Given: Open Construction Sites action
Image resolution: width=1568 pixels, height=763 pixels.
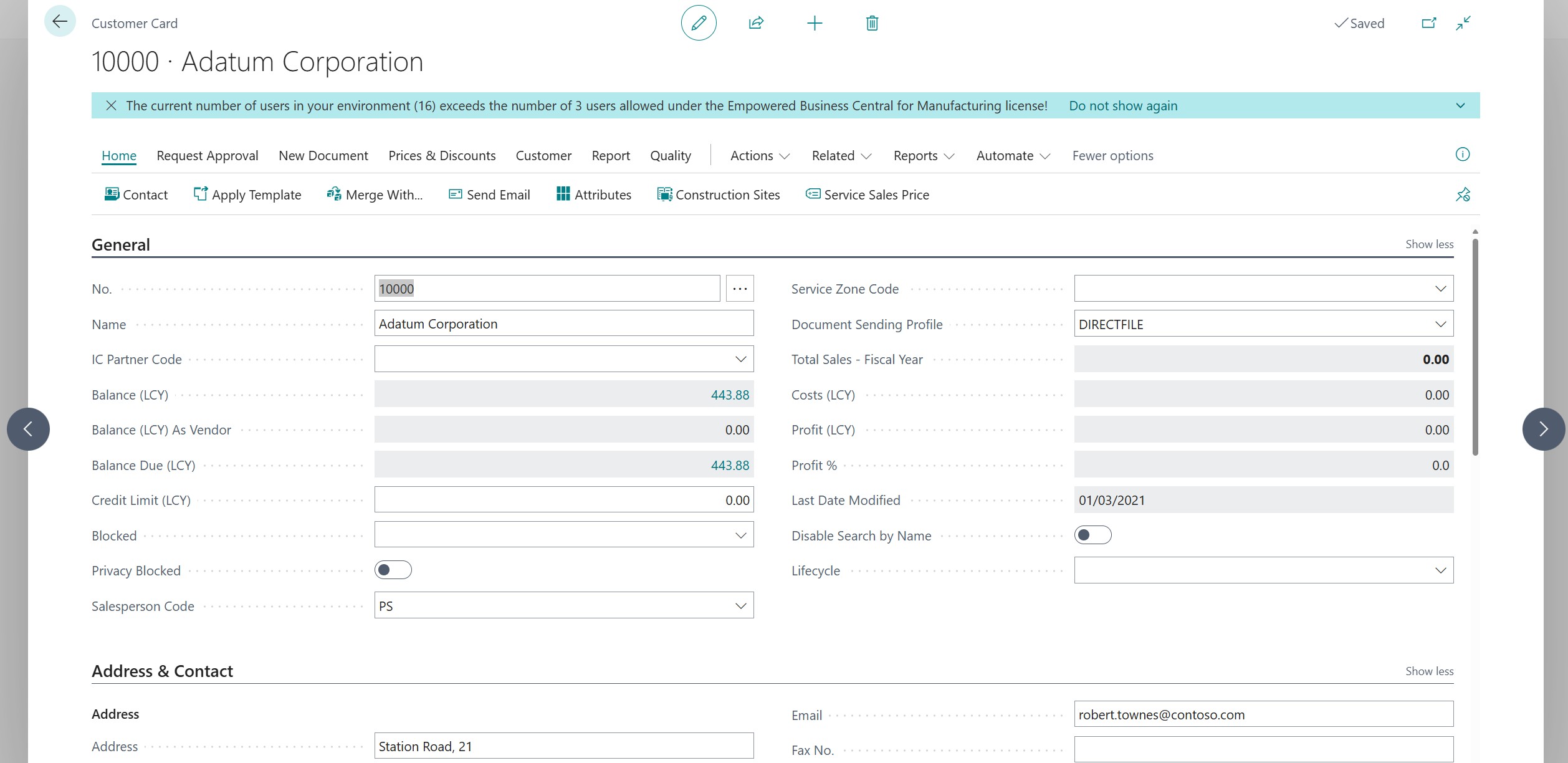Looking at the screenshot, I should 718,194.
